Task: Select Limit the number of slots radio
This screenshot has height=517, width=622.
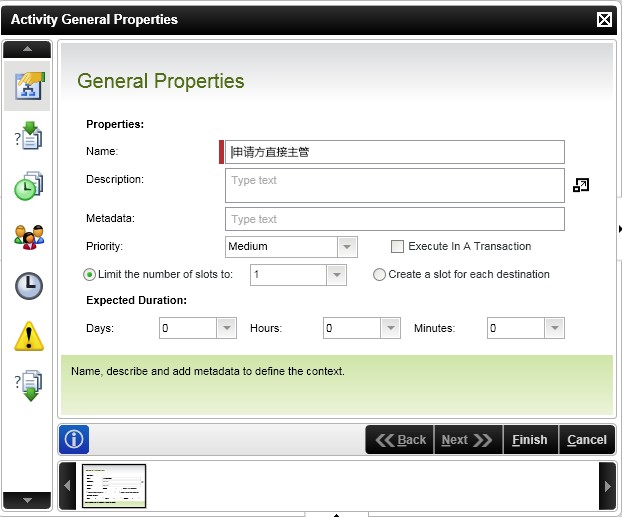Action: click(x=89, y=275)
